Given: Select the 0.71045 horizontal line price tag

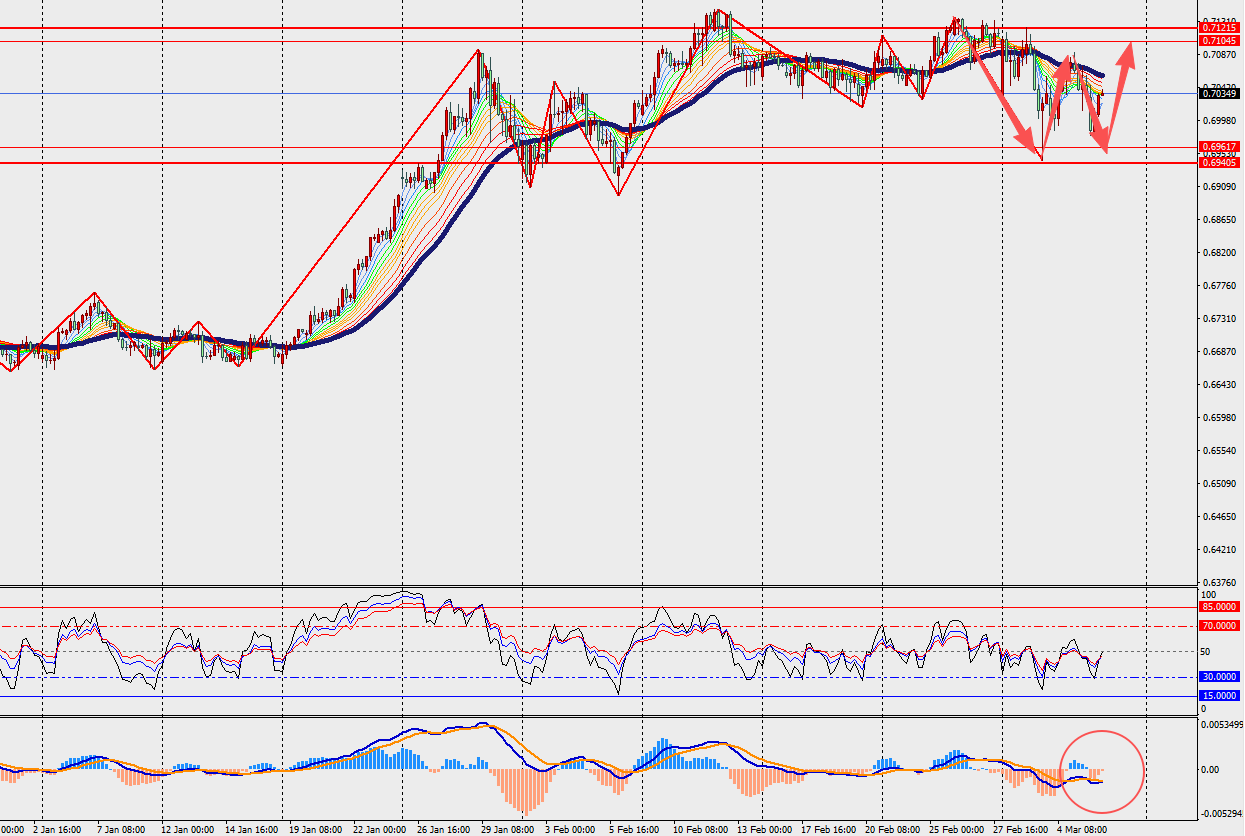Looking at the screenshot, I should [x=1220, y=41].
